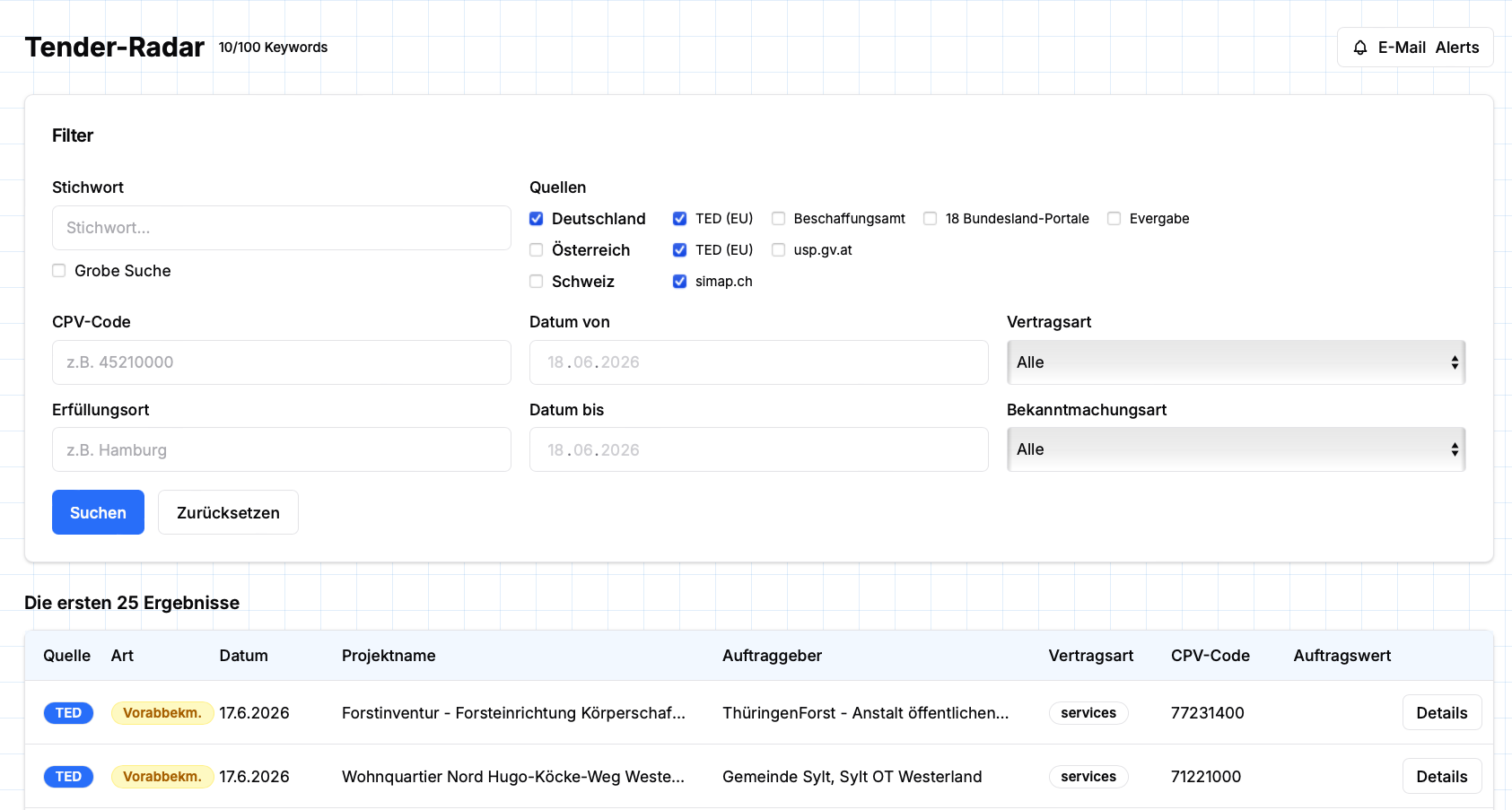Click CPV code 77231400
The image size is (1512, 810).
coord(1208,712)
